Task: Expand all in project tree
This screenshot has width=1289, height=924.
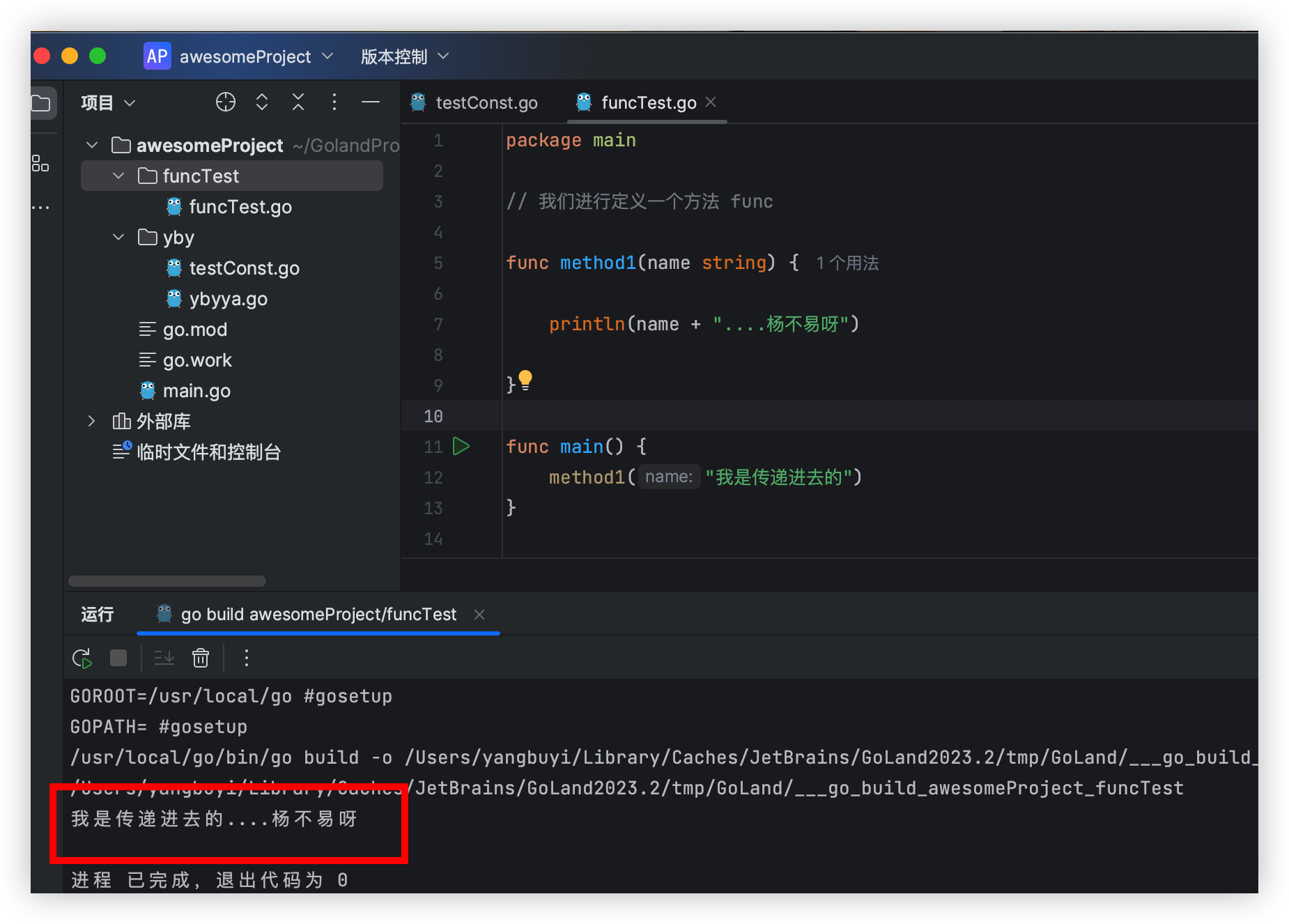Action: 262,102
